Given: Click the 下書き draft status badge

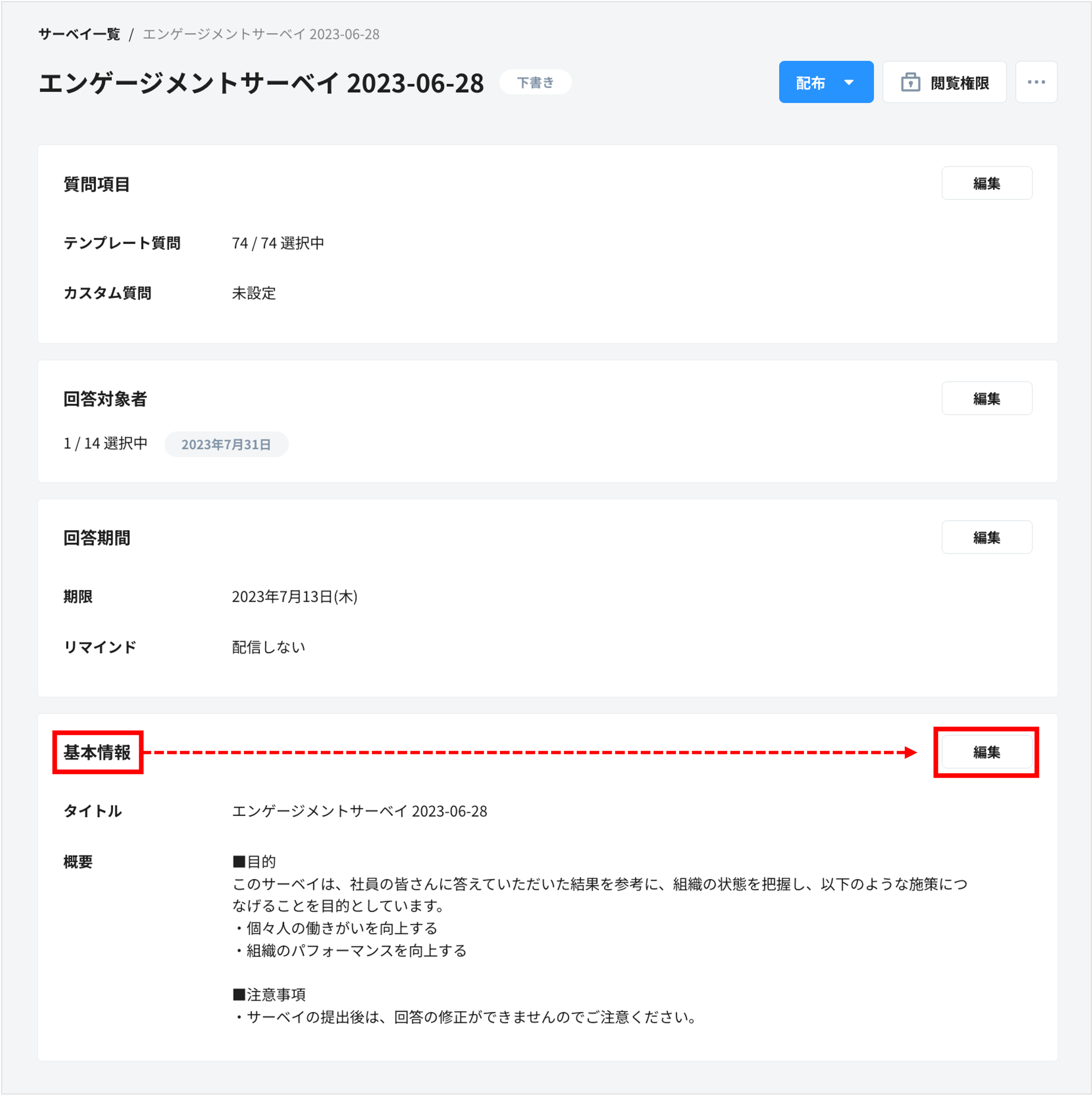Looking at the screenshot, I should coord(535,82).
